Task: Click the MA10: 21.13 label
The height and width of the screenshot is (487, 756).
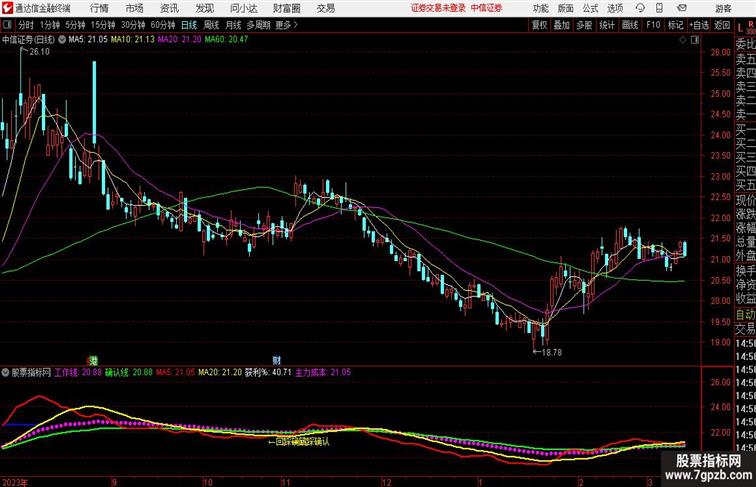Action: point(133,40)
